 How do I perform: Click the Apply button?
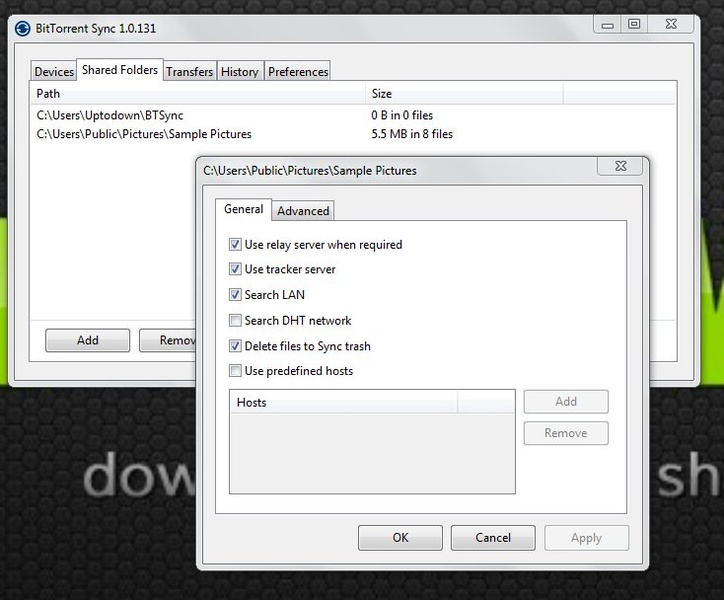click(x=586, y=538)
